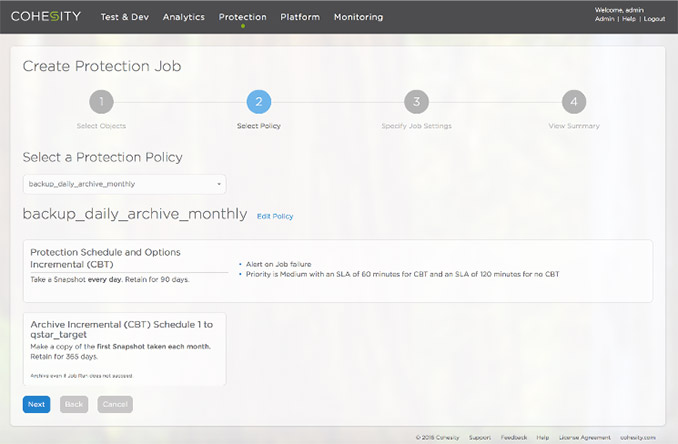The image size is (678, 444).
Task: Click step 3 Specify Job Settings circle
Action: 416,101
